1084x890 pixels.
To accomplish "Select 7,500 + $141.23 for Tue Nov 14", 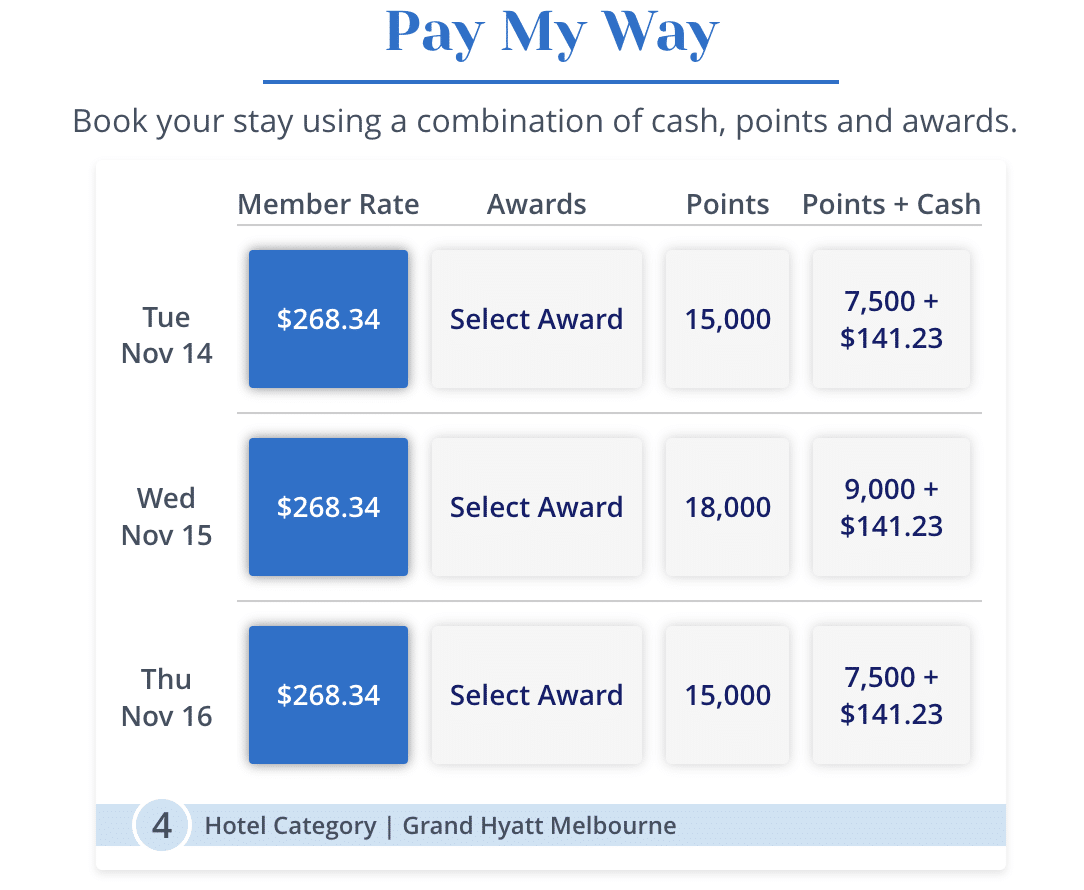I will point(891,319).
